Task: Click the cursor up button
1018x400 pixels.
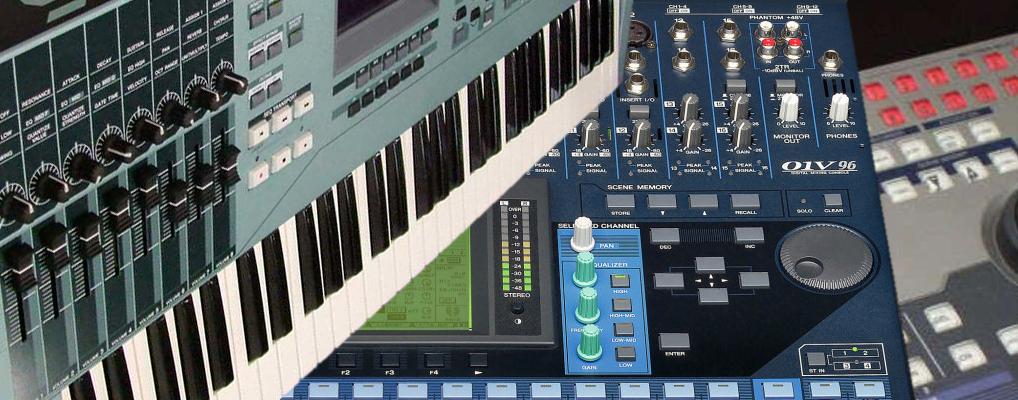Action: point(710,264)
